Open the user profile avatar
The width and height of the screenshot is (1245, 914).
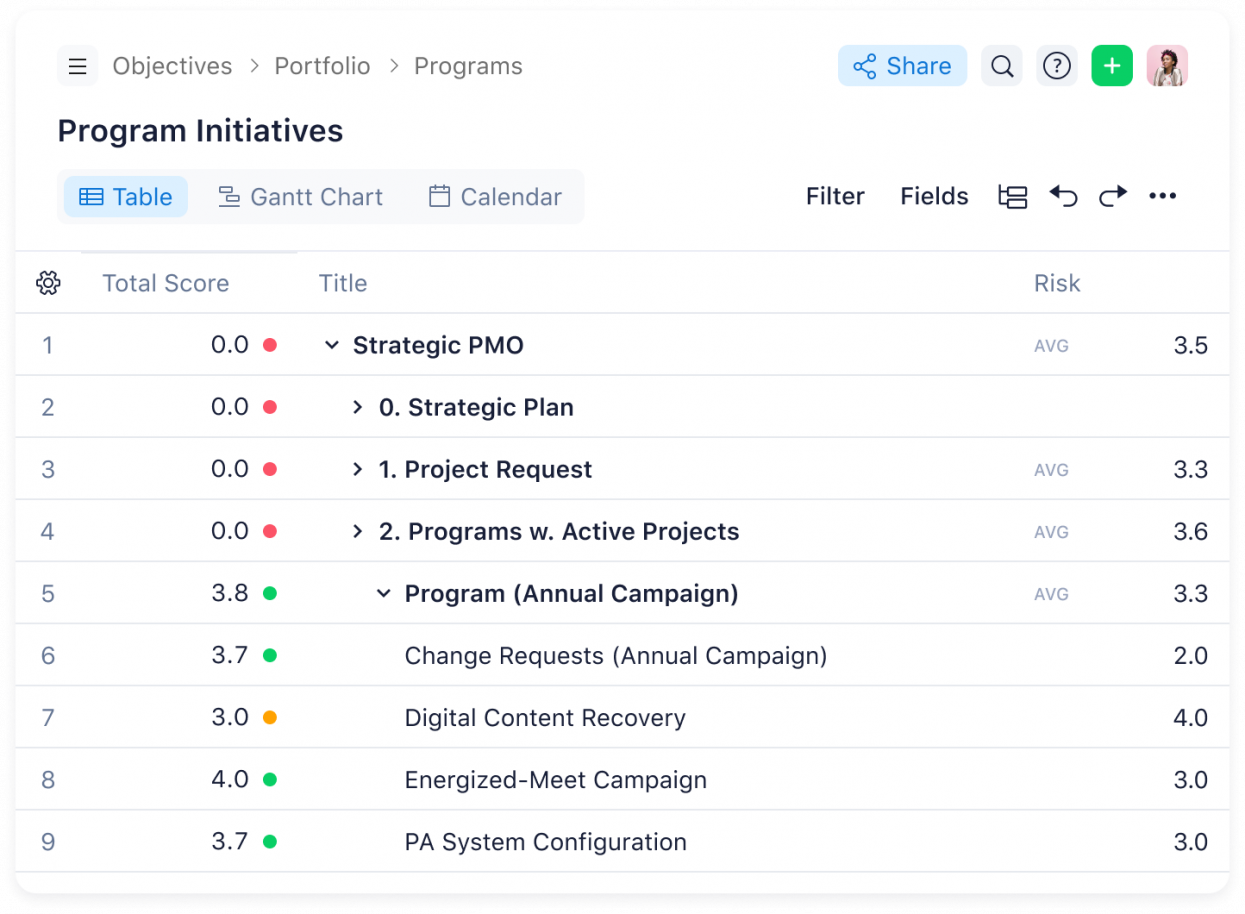1167,67
